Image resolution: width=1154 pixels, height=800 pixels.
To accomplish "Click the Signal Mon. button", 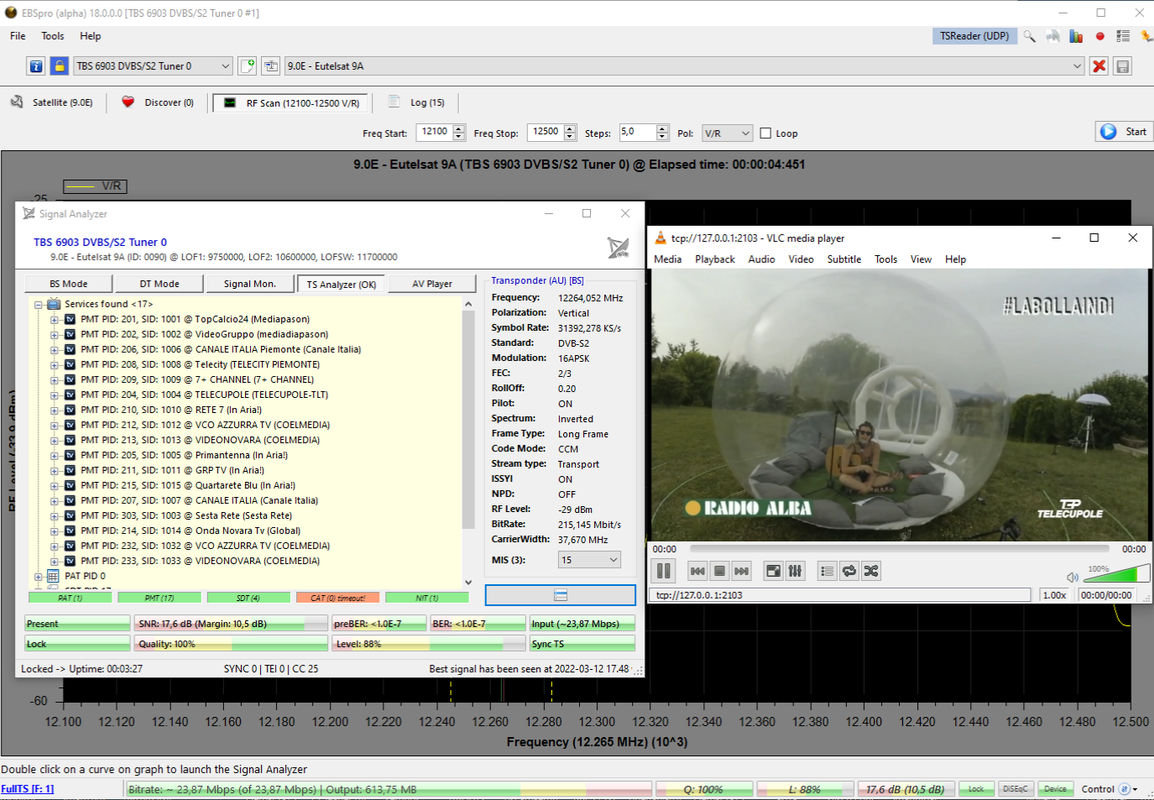I will click(249, 283).
